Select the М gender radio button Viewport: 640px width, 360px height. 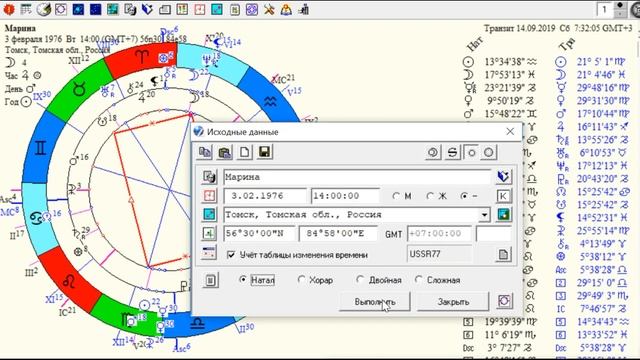396,196
